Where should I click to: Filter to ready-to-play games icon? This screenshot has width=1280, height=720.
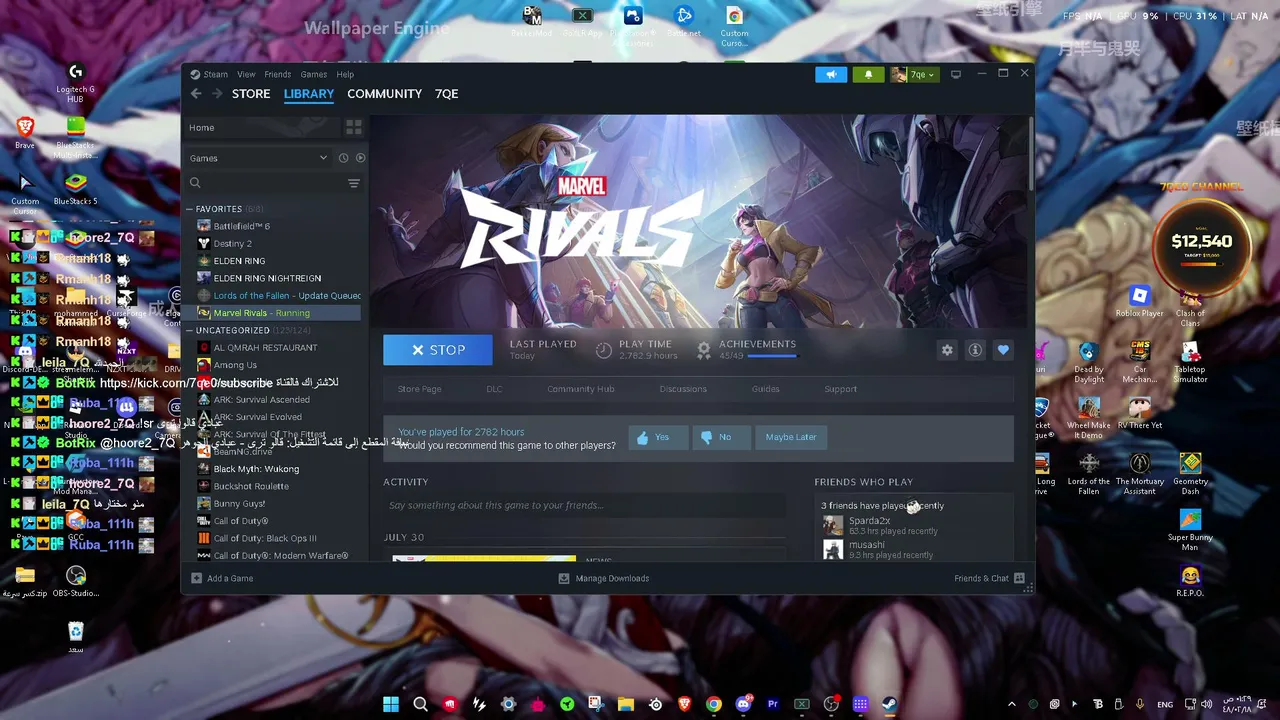coord(360,158)
